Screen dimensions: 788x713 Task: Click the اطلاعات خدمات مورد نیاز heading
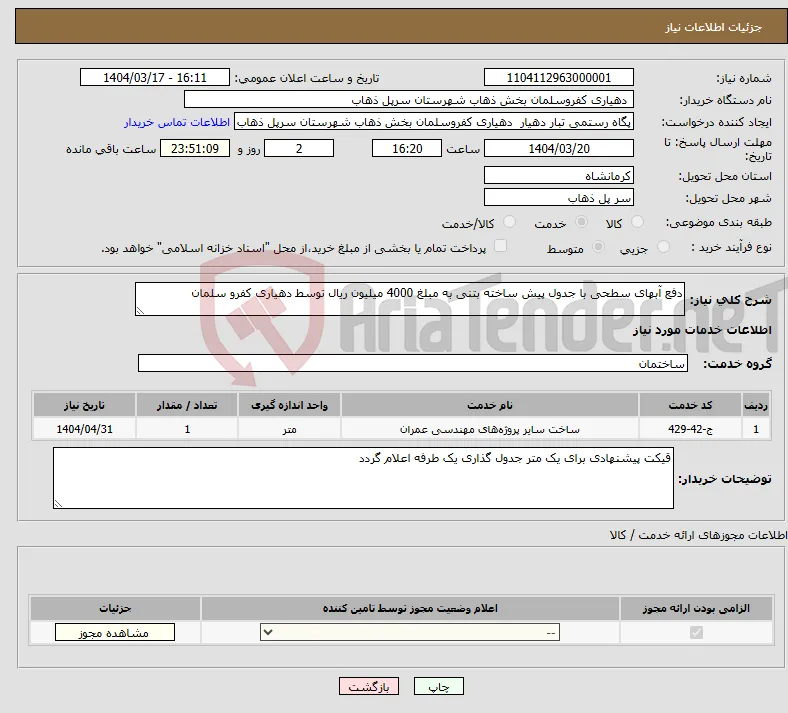coord(702,330)
